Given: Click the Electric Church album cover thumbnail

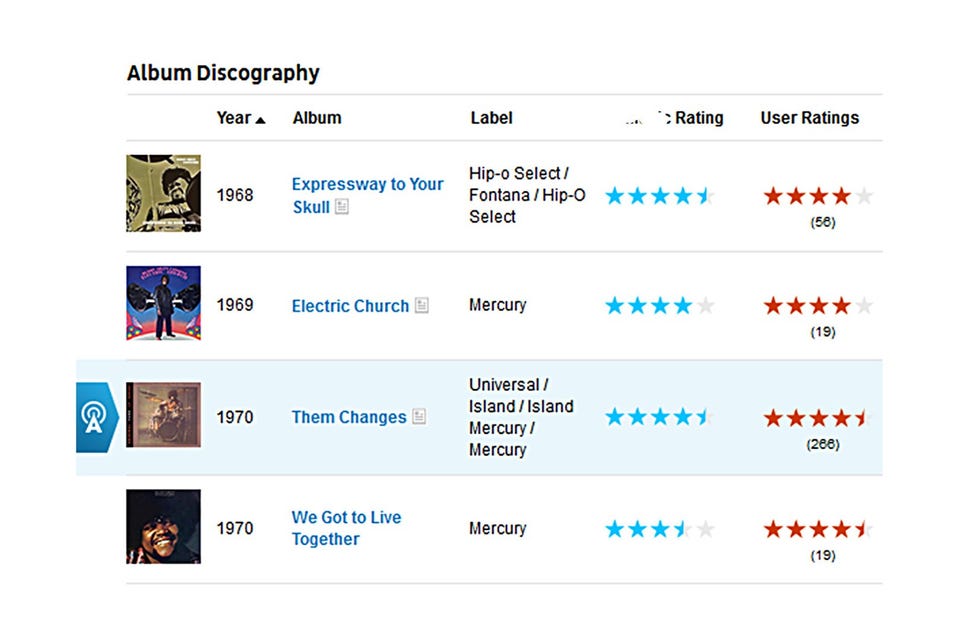Looking at the screenshot, I should (x=163, y=303).
